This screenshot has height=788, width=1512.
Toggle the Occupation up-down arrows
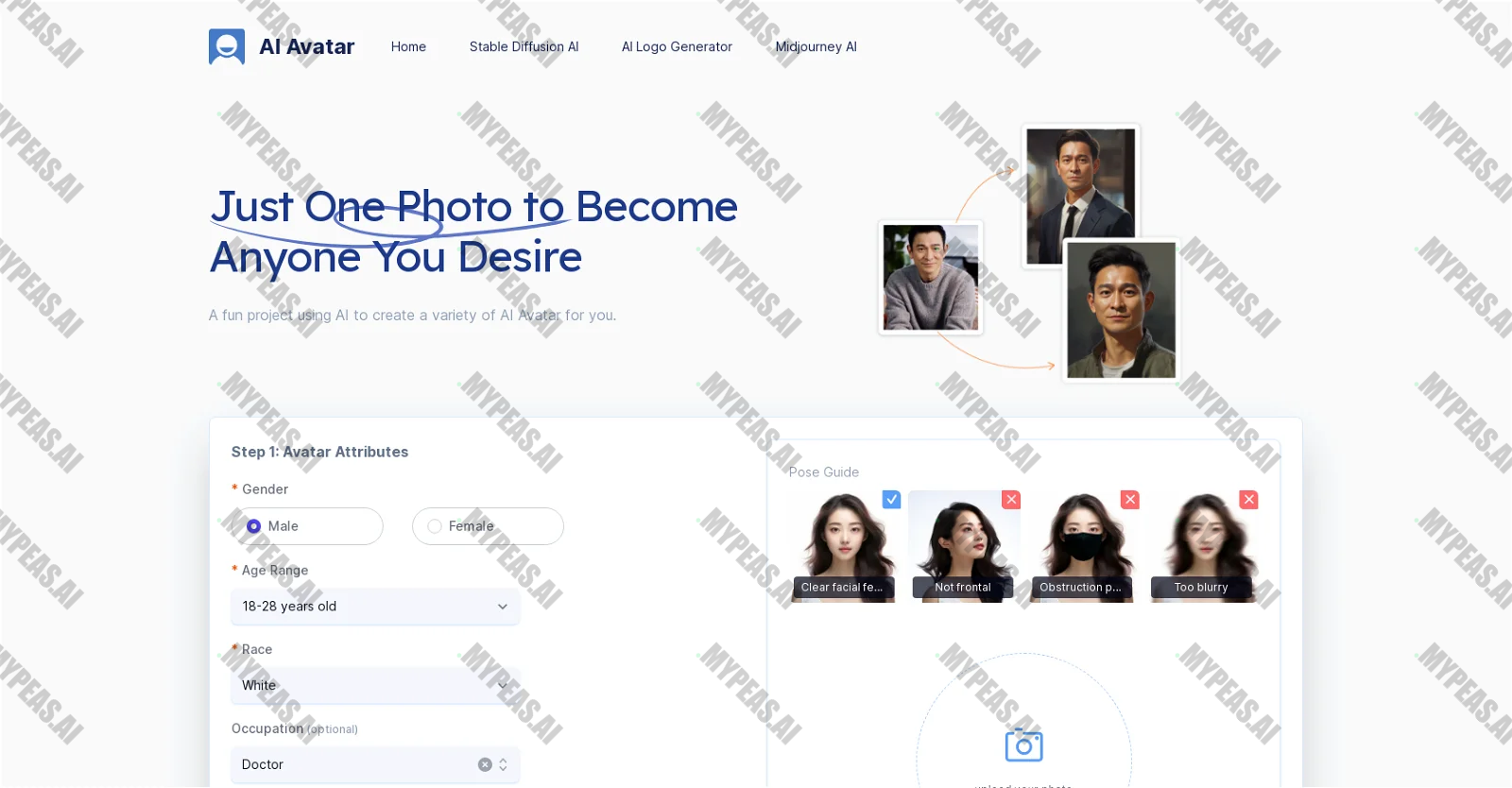(x=503, y=764)
